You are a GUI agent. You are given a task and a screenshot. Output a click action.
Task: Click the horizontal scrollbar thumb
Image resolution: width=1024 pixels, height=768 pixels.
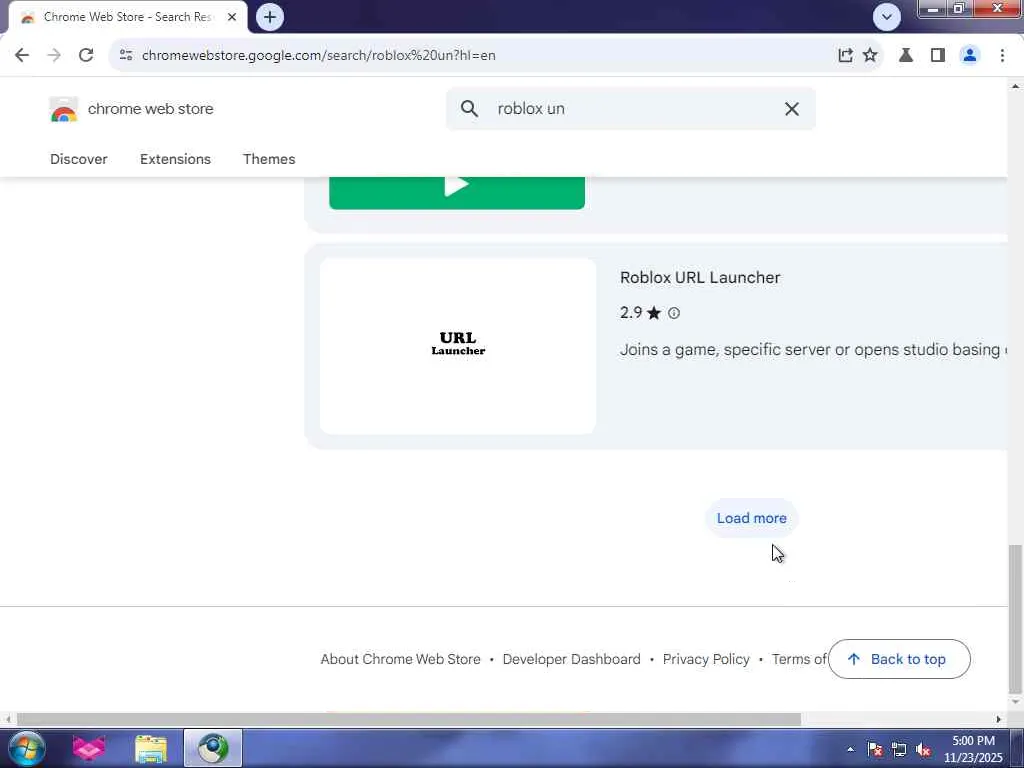click(409, 719)
